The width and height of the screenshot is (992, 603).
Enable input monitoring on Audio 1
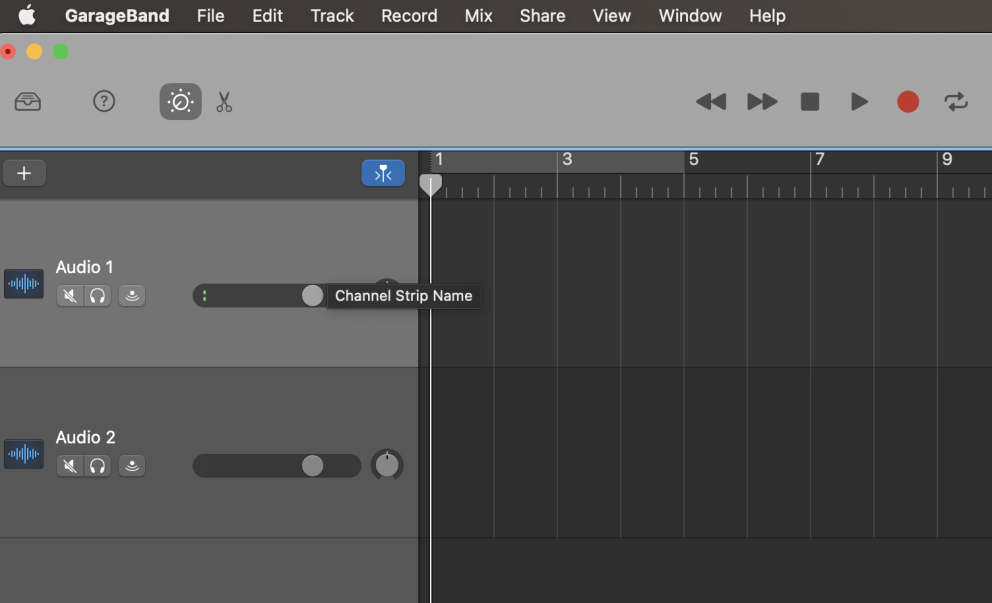132,295
